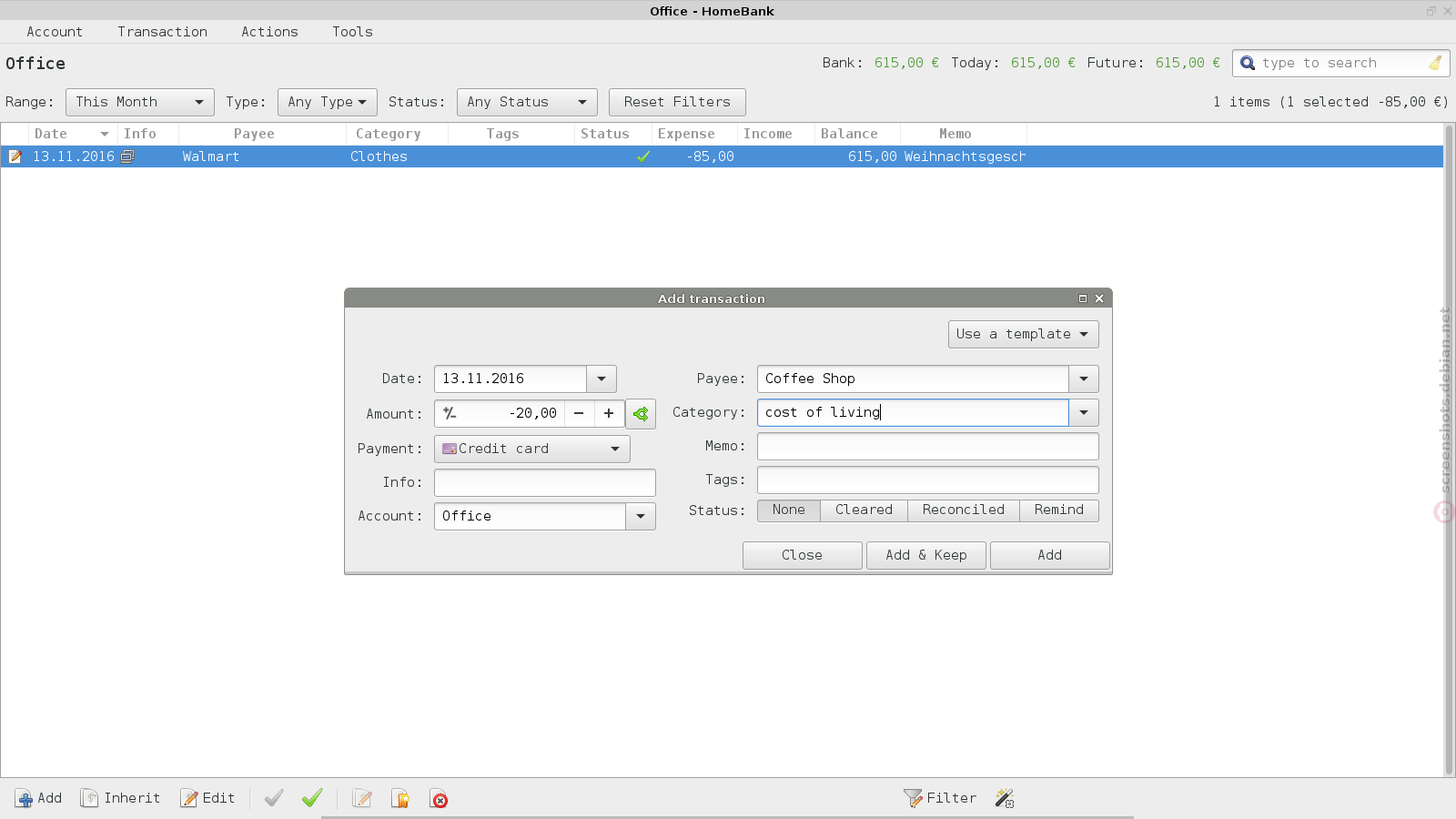The width and height of the screenshot is (1456, 819).
Task: Click the Walmart row edit status icon
Action: [15, 157]
